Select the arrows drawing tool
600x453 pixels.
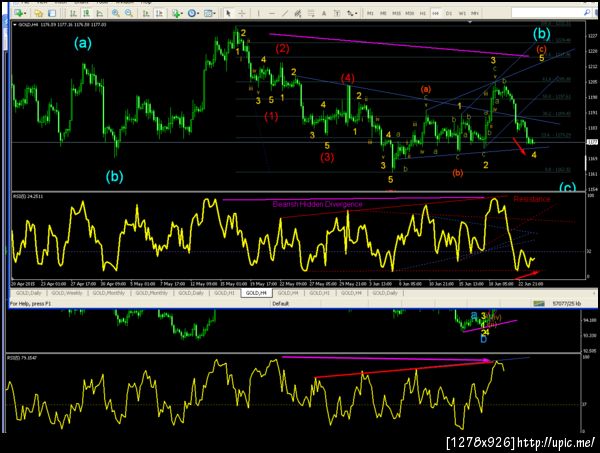coord(350,13)
